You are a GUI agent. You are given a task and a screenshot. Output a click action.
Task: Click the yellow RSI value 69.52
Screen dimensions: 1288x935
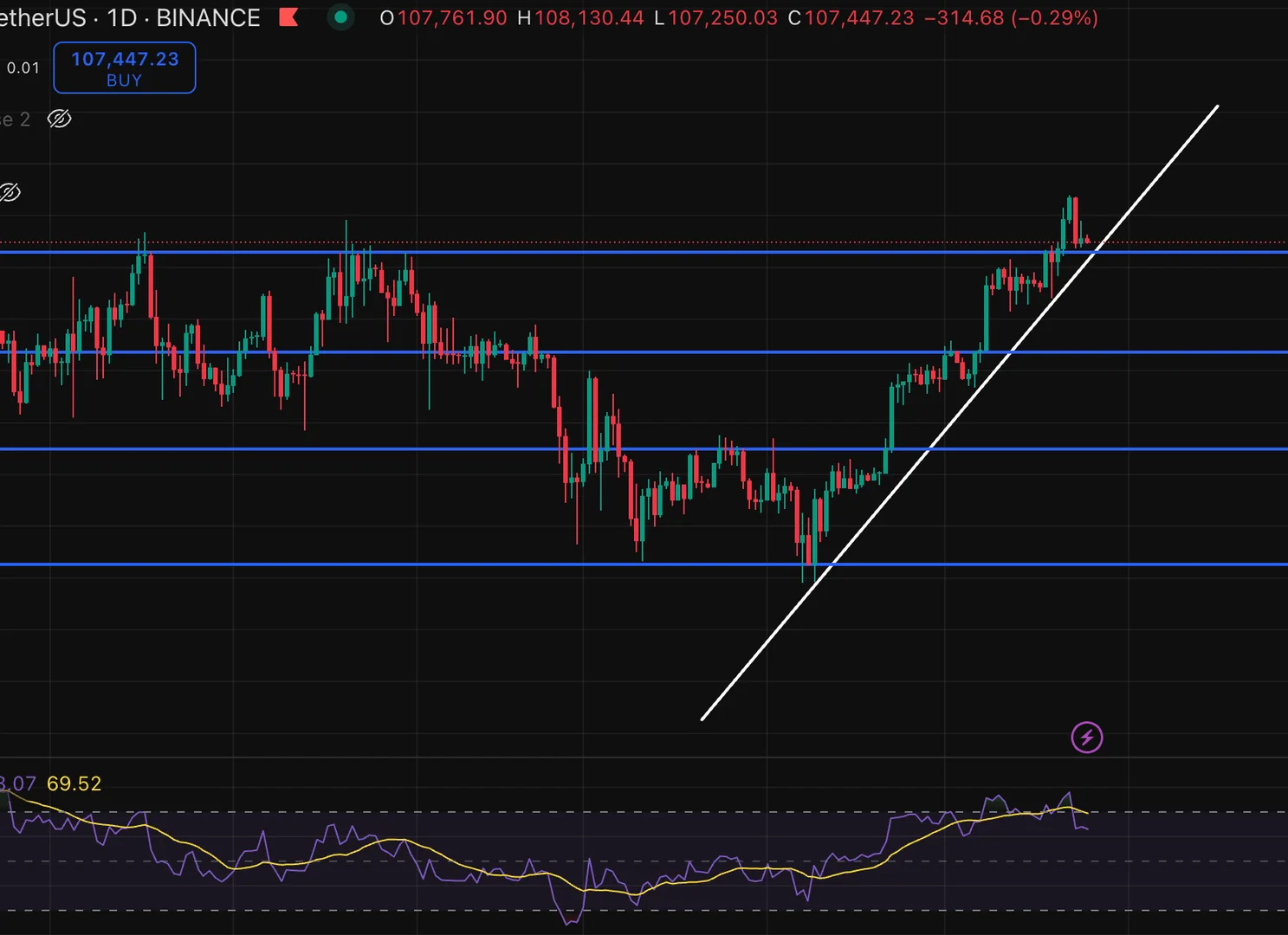[x=74, y=783]
